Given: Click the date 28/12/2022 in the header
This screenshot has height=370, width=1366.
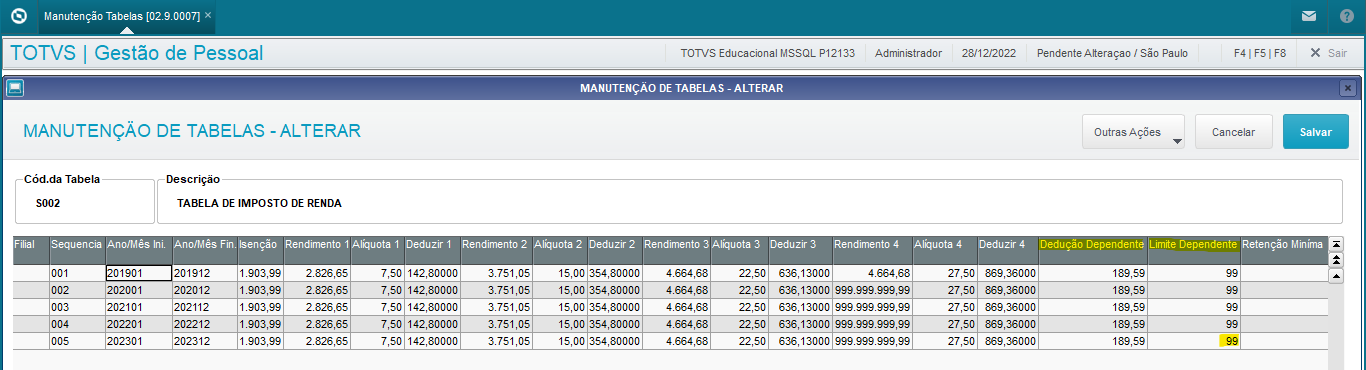Looking at the screenshot, I should 989,53.
